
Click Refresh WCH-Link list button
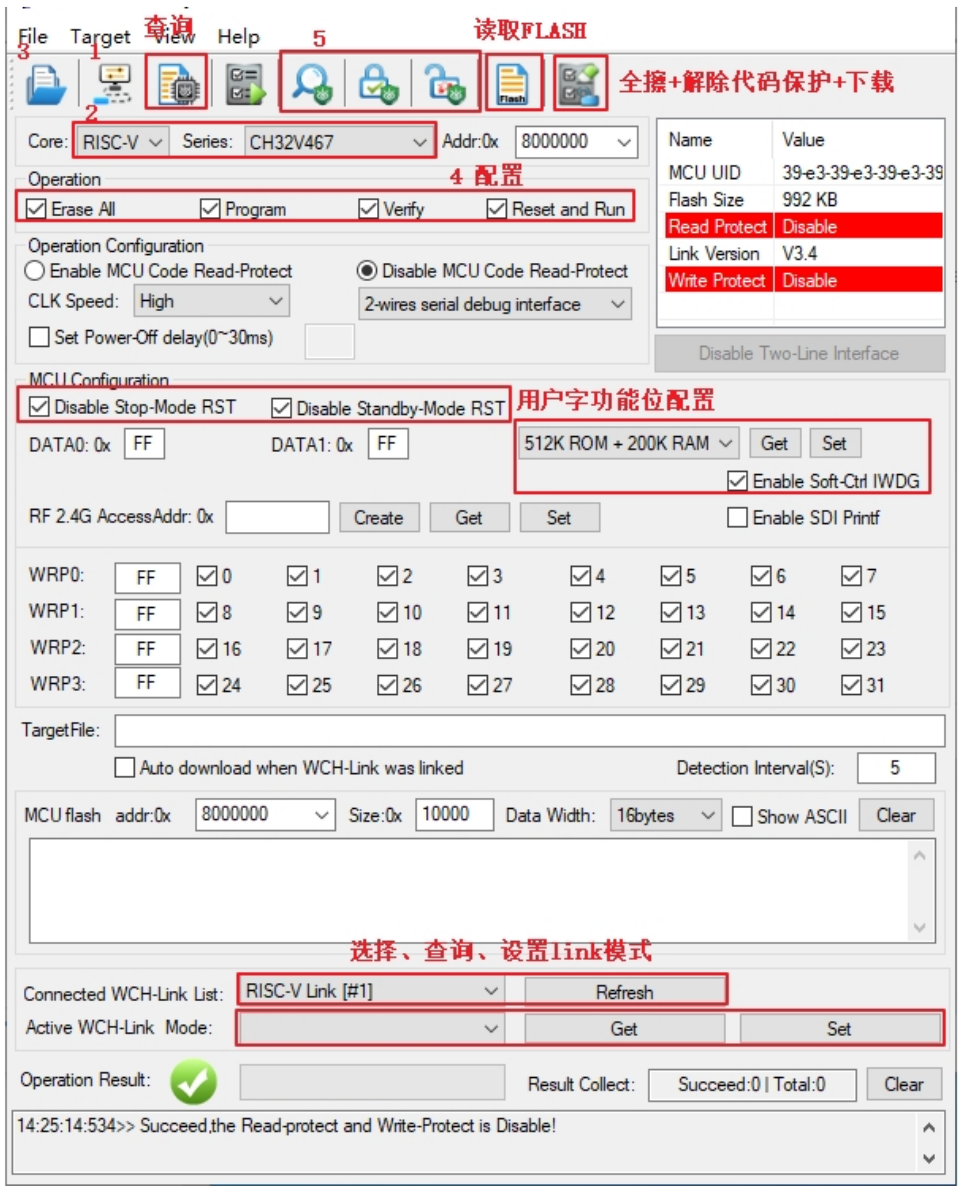tap(625, 992)
